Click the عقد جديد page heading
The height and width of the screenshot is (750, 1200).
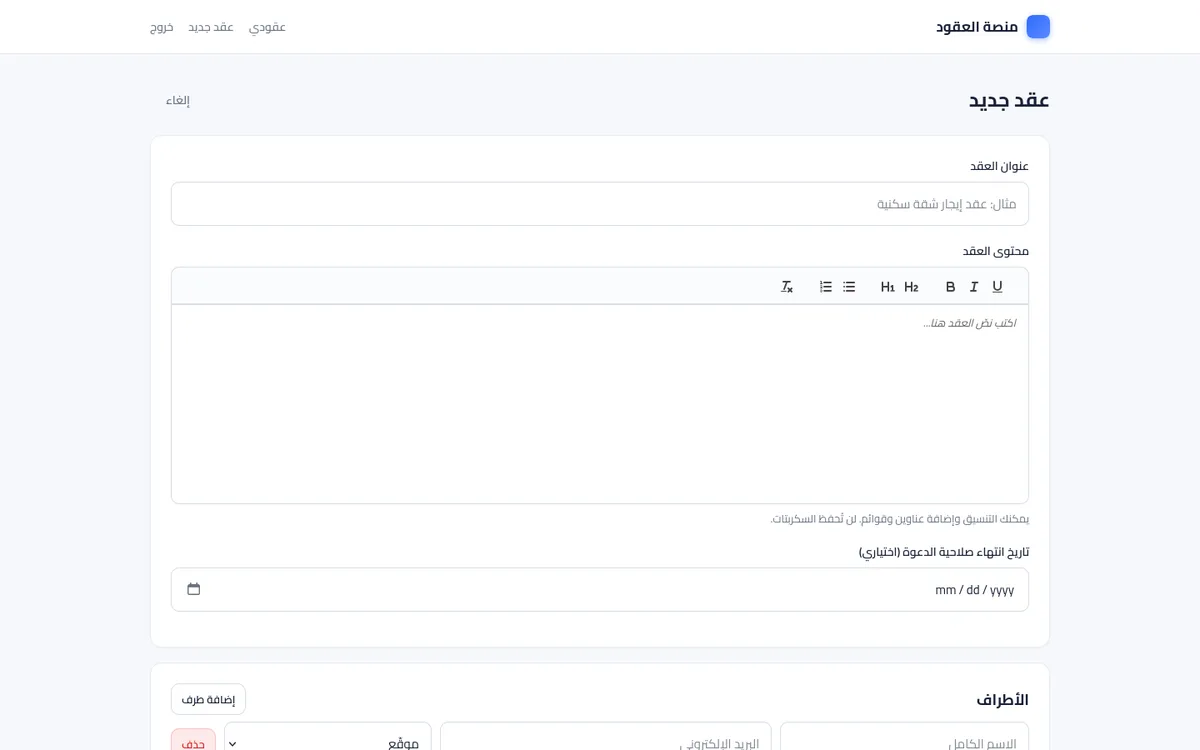tap(1009, 100)
